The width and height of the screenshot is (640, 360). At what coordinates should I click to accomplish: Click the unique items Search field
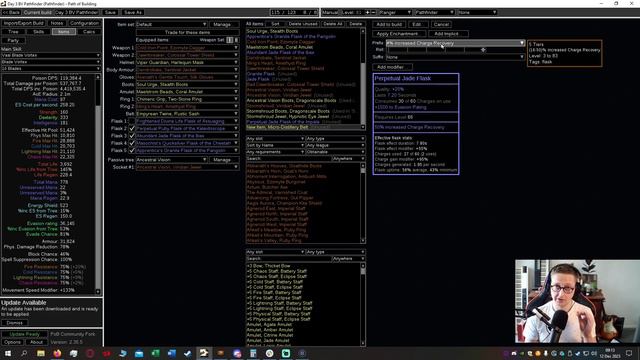point(288,158)
